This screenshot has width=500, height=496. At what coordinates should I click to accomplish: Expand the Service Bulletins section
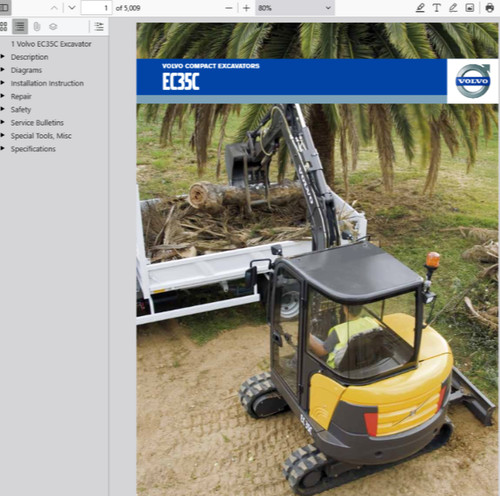(3, 122)
